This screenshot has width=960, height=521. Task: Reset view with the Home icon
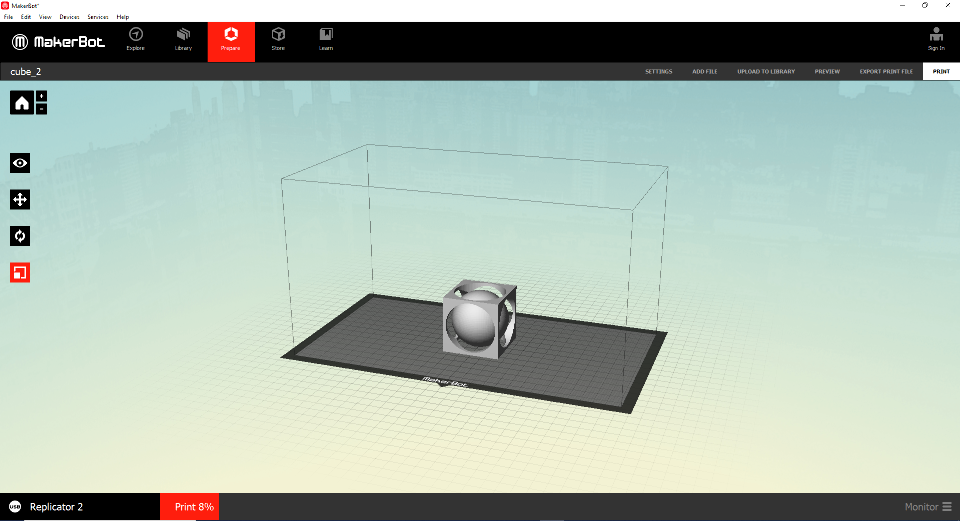(21, 102)
